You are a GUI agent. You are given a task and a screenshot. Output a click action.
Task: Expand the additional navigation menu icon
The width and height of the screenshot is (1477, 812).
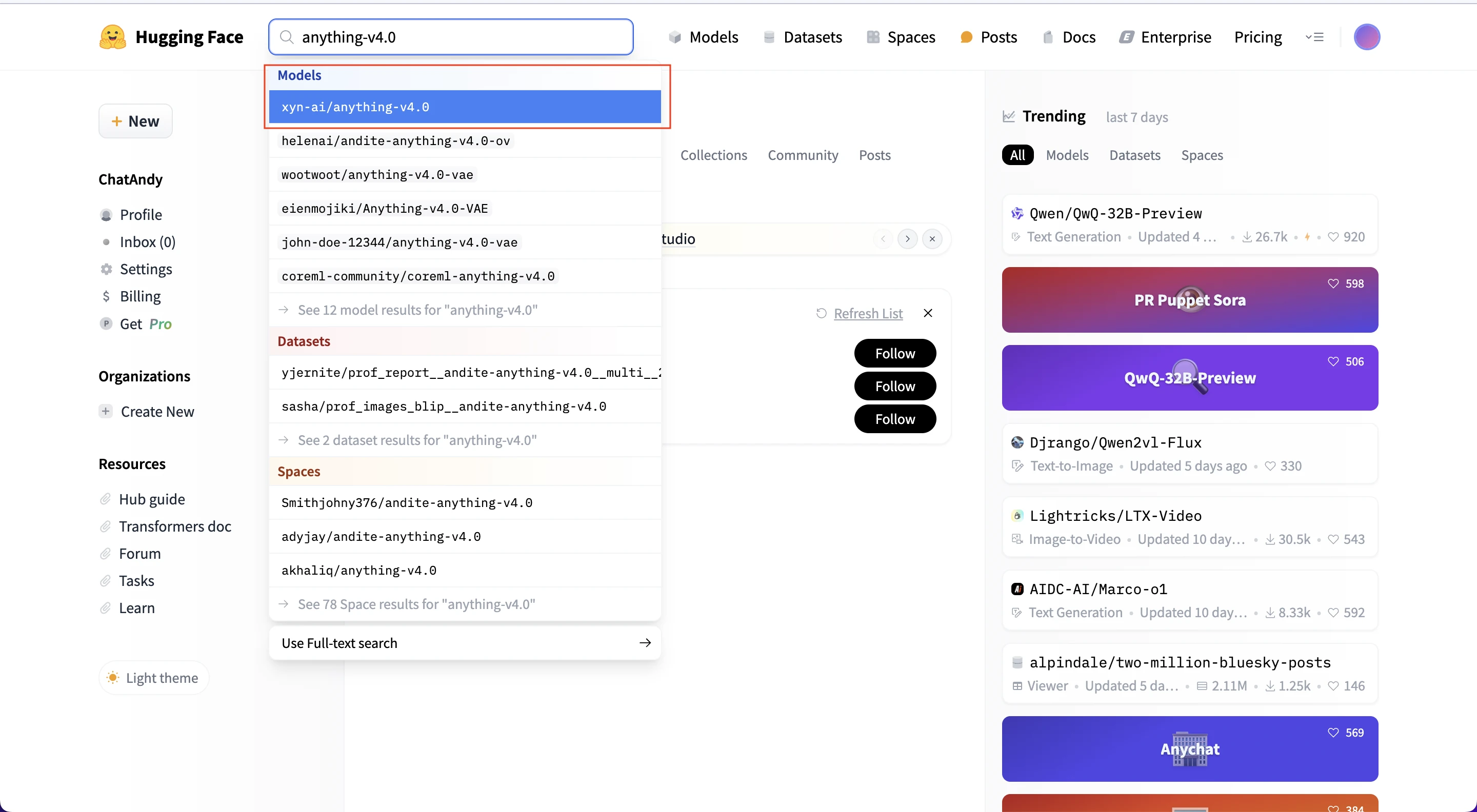(x=1314, y=37)
